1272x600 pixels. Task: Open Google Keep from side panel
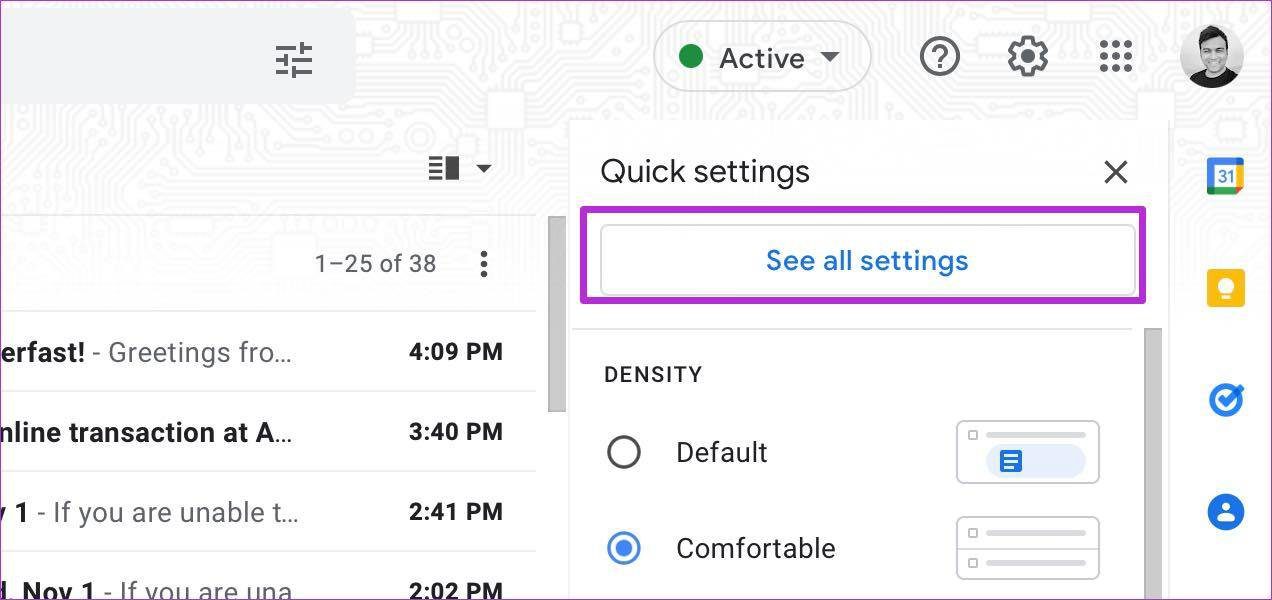pyautogui.click(x=1225, y=288)
